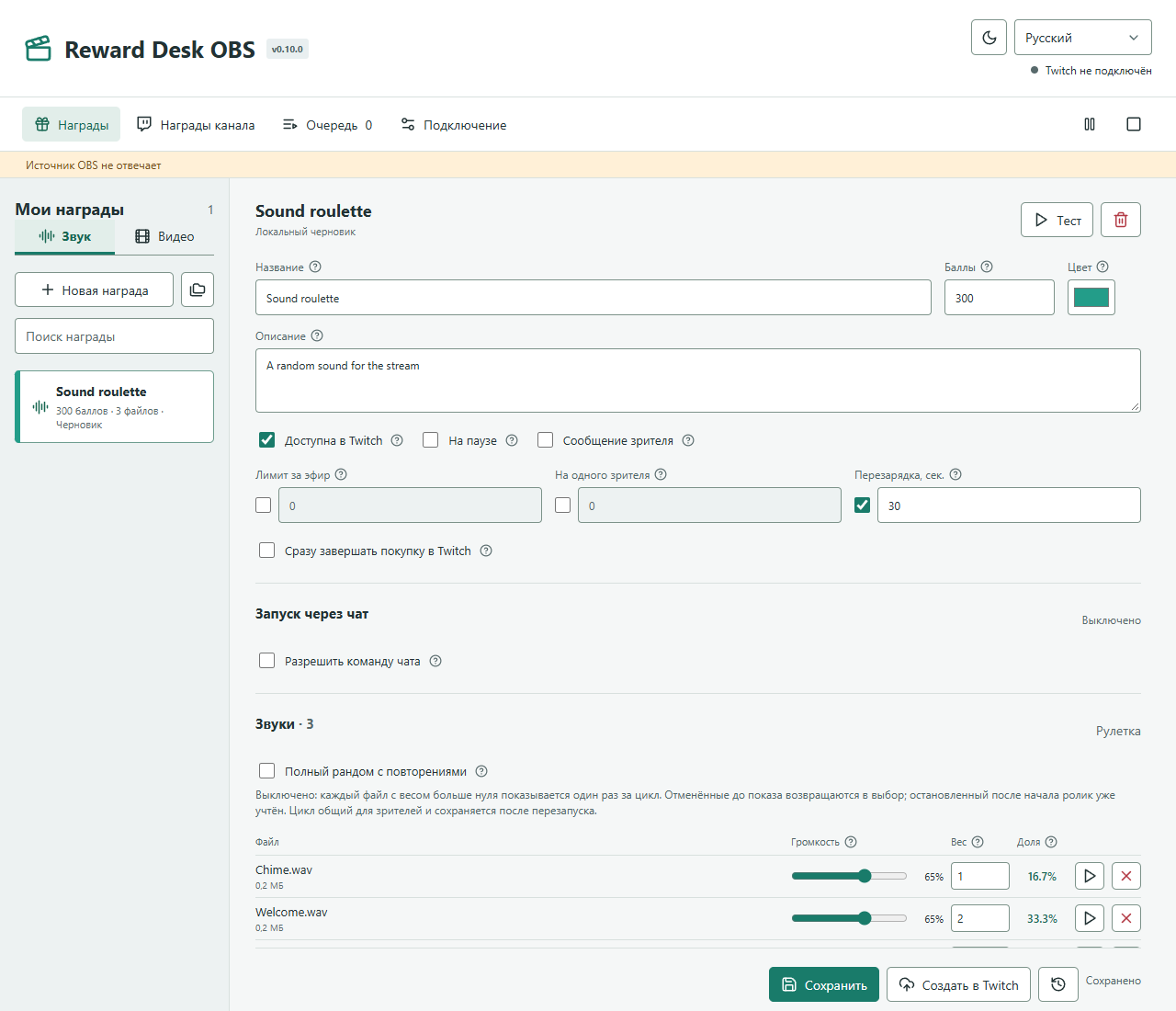This screenshot has height=1011, width=1176.
Task: Show help icon next to Перезарядка, сек.
Action: [955, 474]
